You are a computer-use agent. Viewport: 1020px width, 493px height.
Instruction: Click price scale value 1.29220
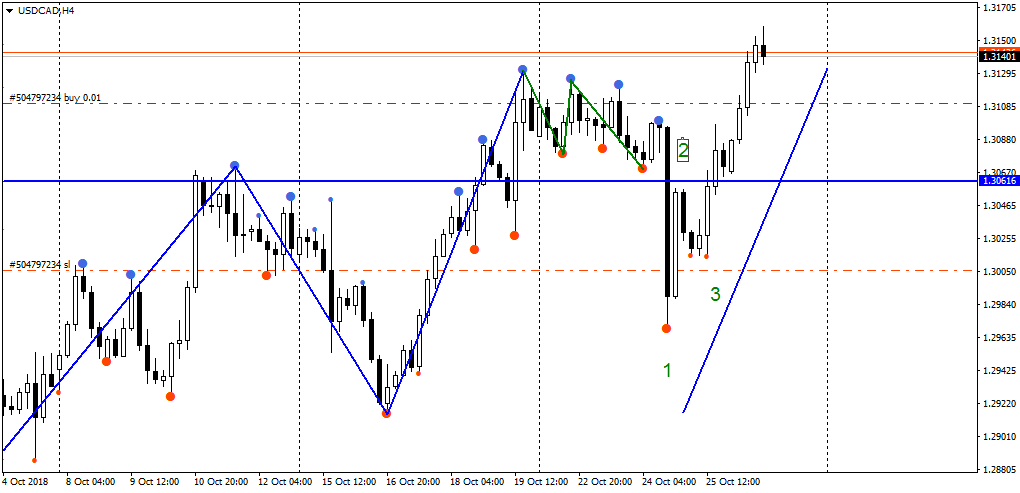pyautogui.click(x=1000, y=403)
